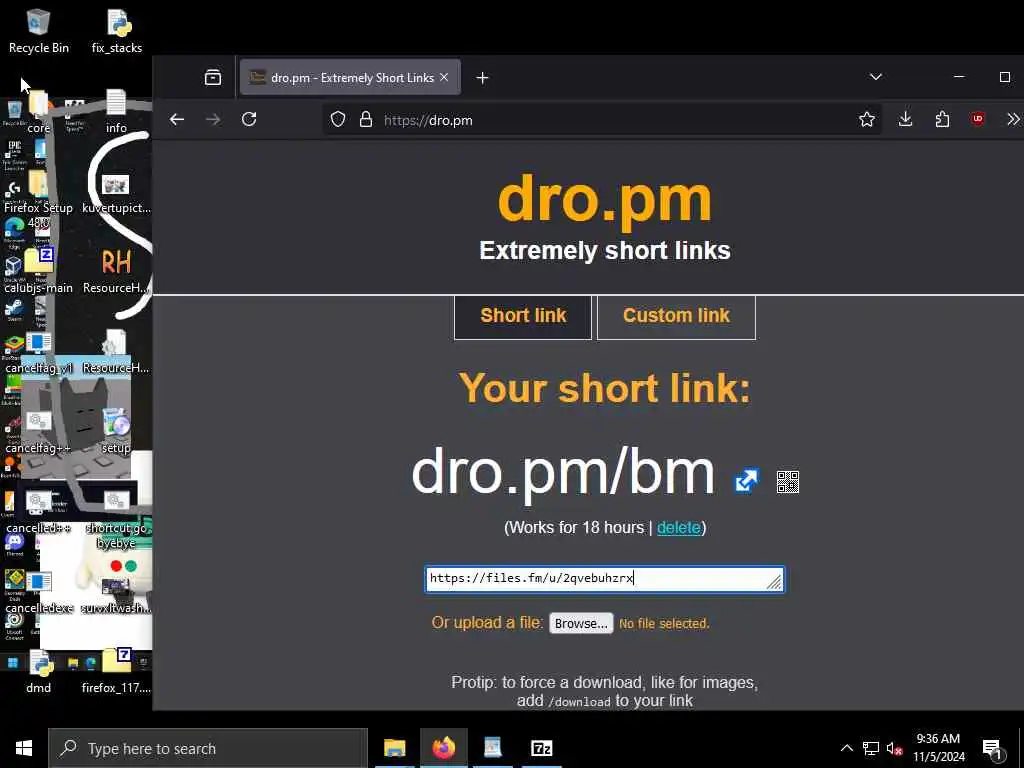Select the cancelled++ desktop icon
Screen dimensions: 1024x768
click(39, 511)
